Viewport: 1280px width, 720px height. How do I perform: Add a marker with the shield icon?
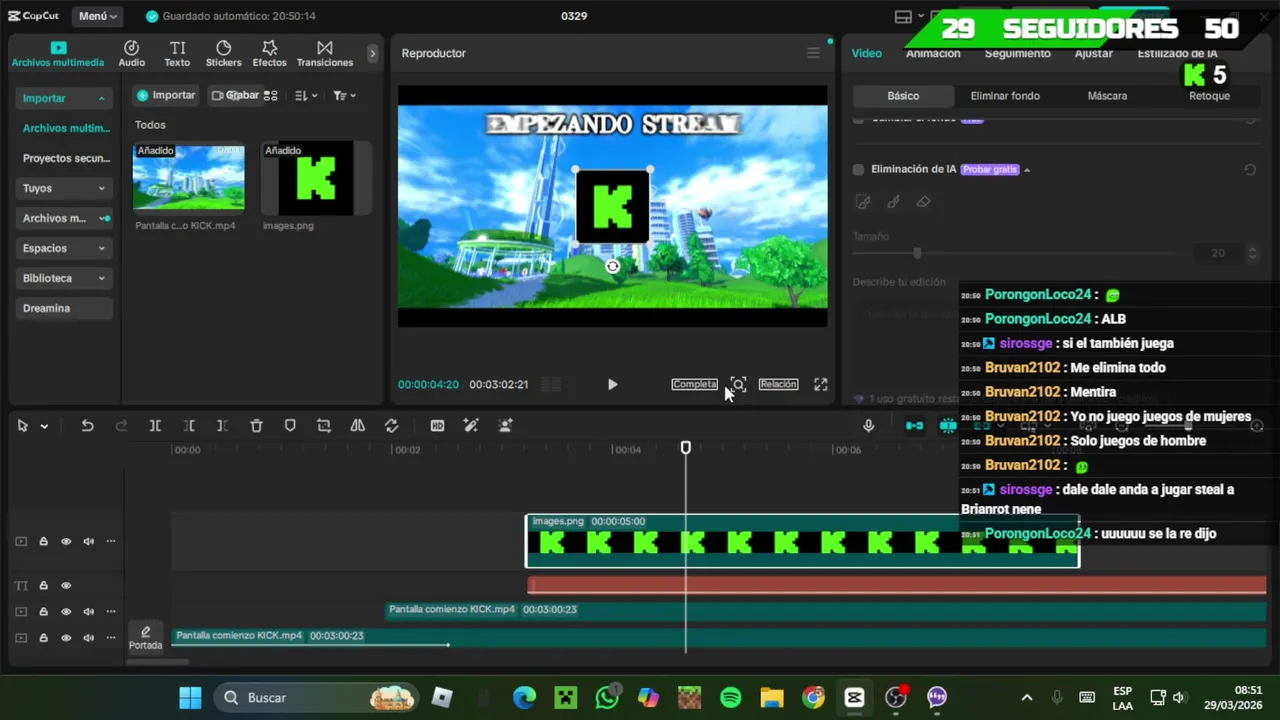pyautogui.click(x=290, y=426)
